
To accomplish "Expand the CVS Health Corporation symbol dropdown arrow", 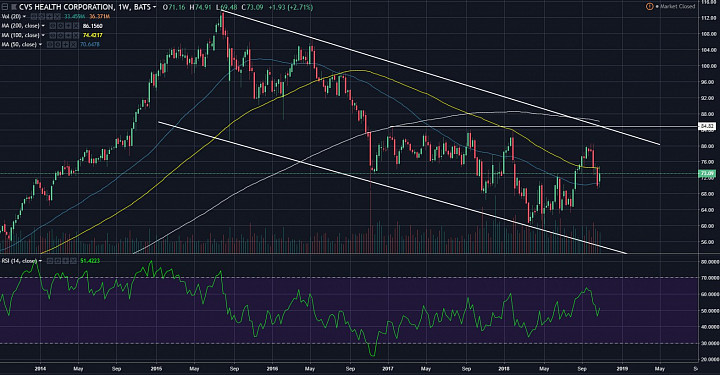I will (154, 7).
